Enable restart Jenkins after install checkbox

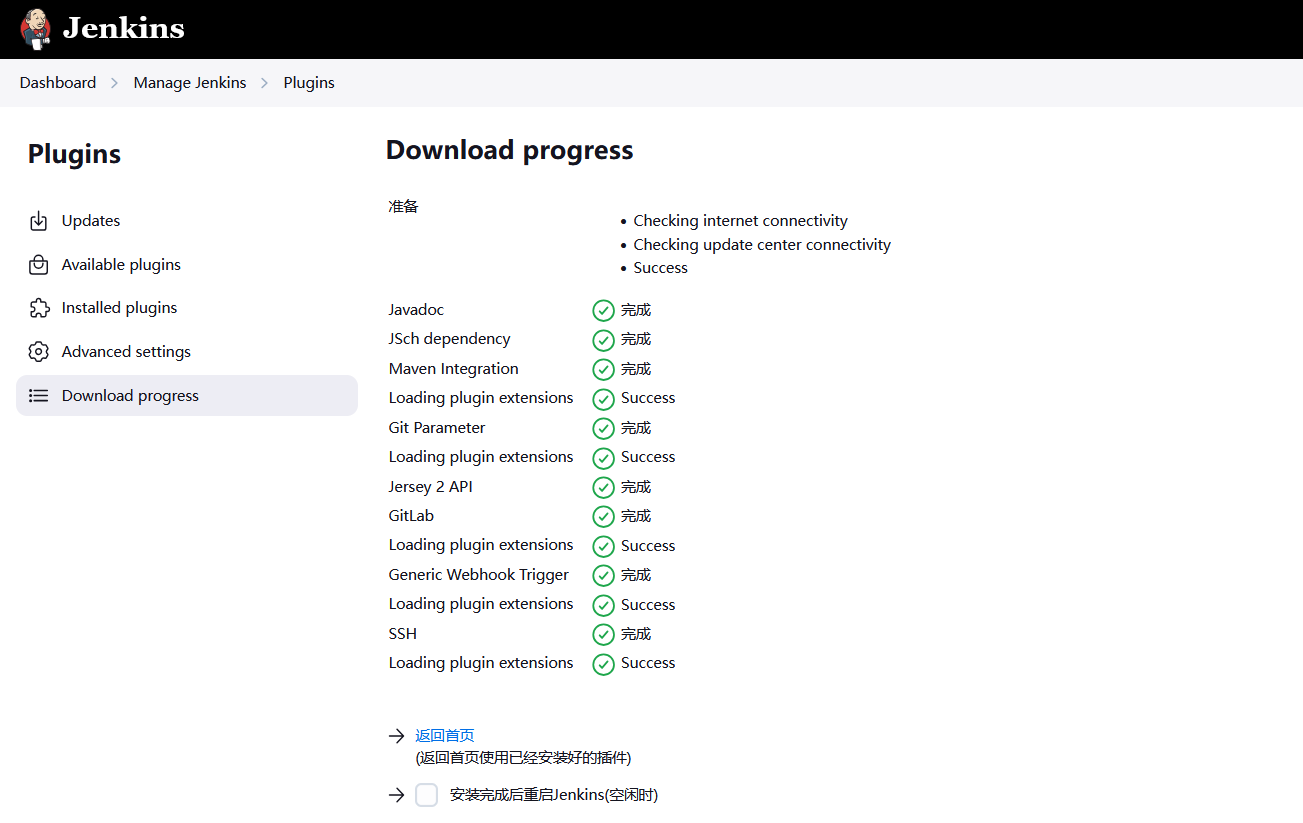point(427,795)
